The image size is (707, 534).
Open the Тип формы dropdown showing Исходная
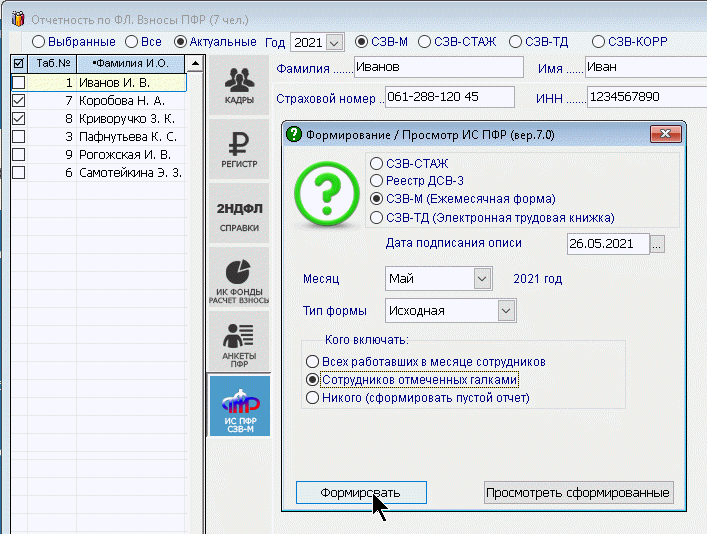[506, 311]
